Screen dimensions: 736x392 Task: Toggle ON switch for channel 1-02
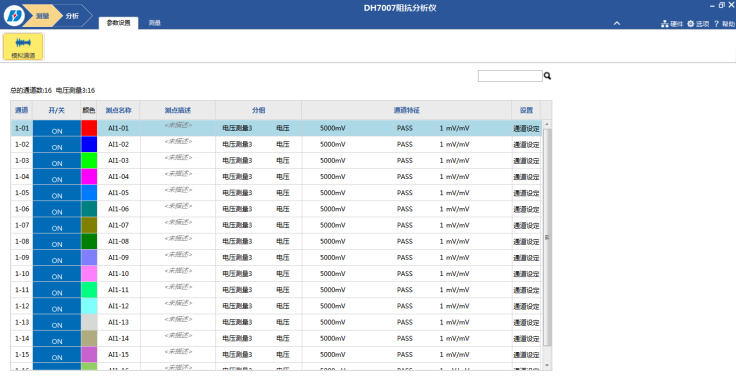point(57,145)
